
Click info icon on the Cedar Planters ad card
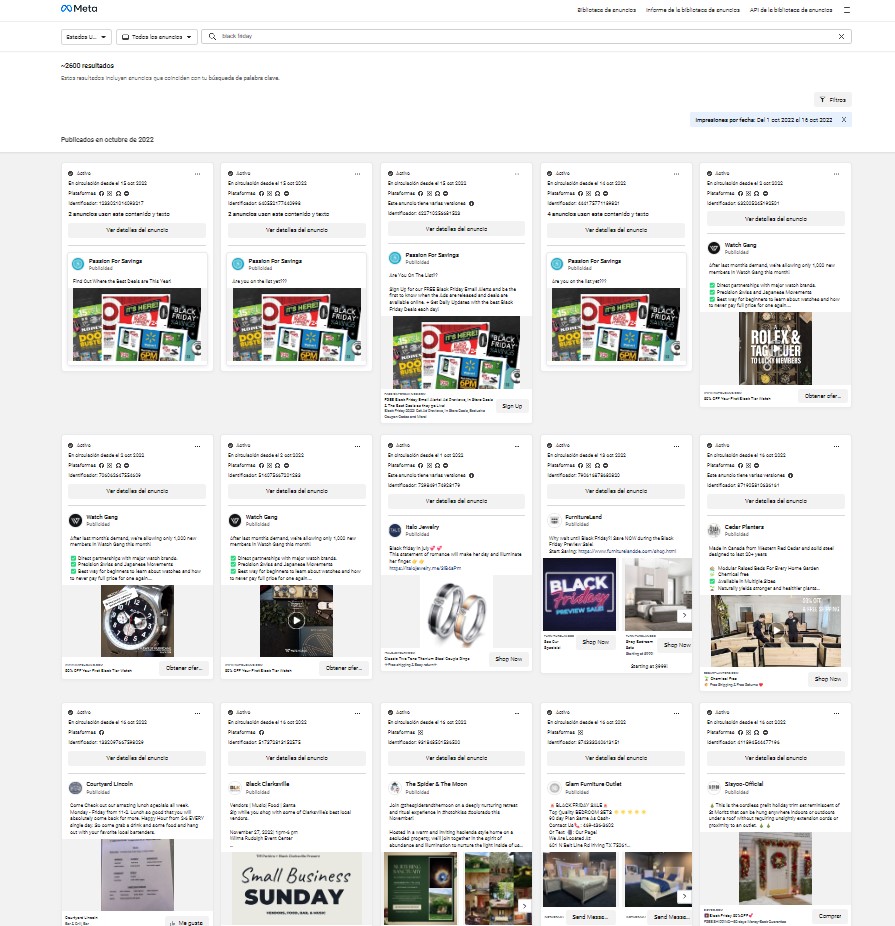(x=790, y=475)
